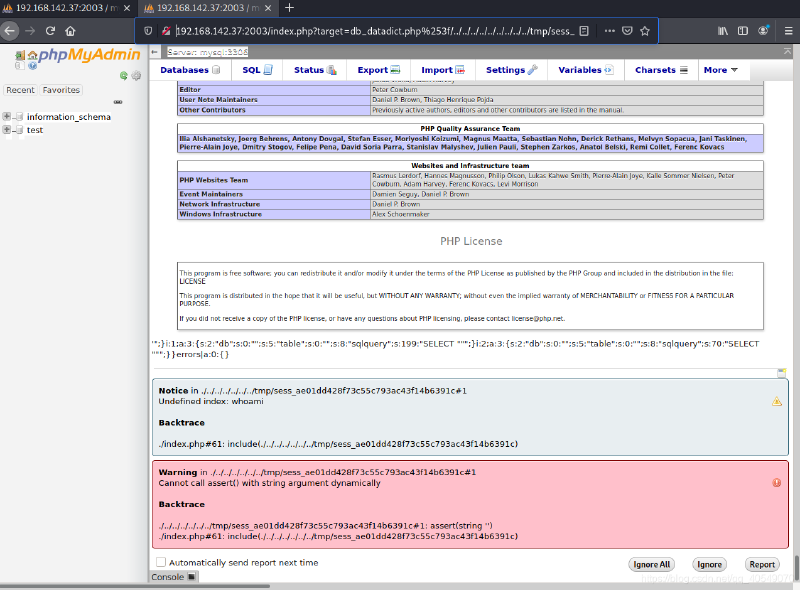This screenshot has height=590, width=800.
Task: Click the vertical page scrollbar on the right
Action: (x=796, y=568)
